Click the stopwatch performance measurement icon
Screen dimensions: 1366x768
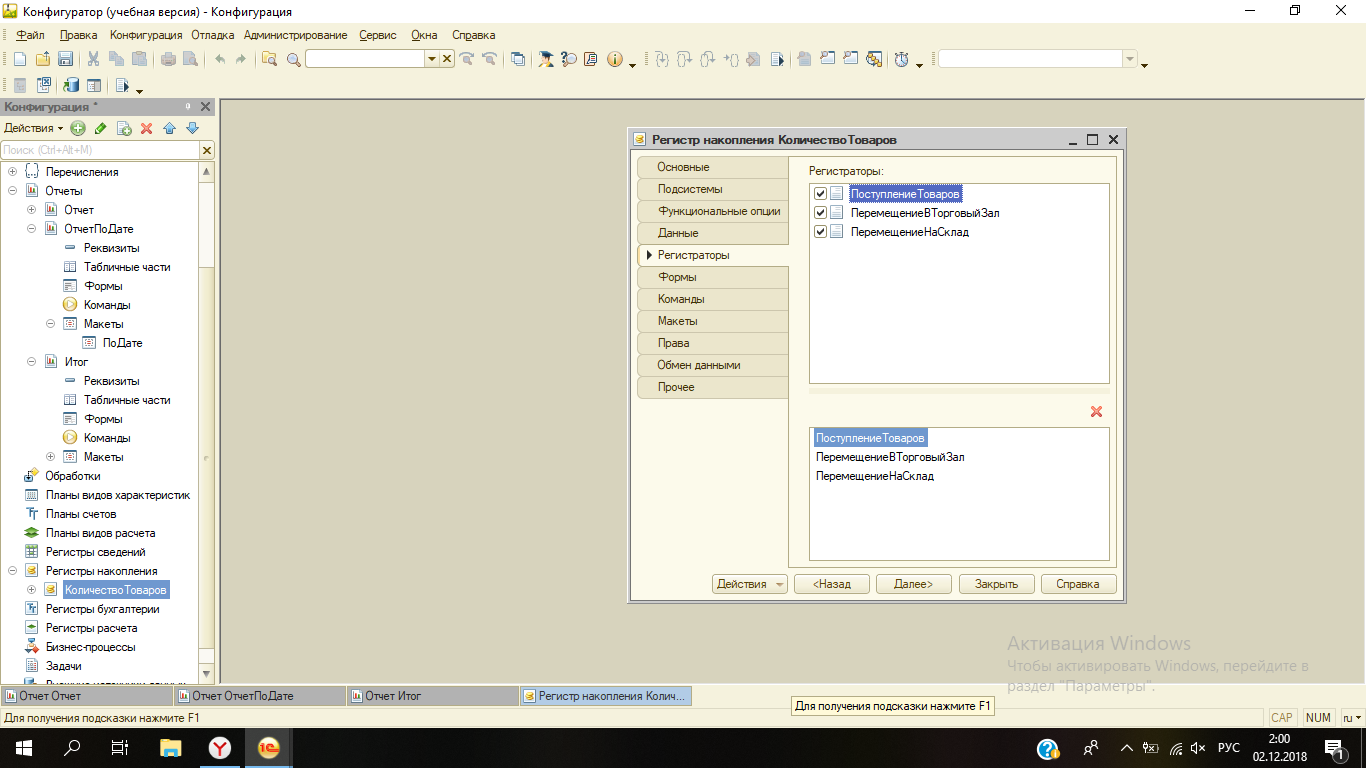[901, 59]
